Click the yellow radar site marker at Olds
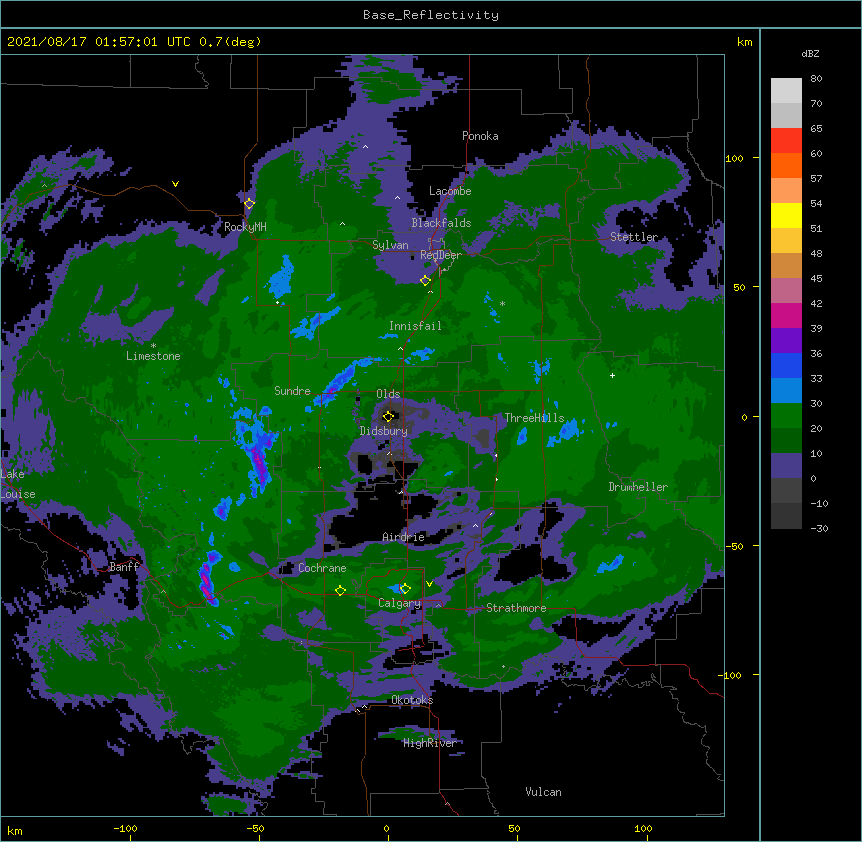 388,416
